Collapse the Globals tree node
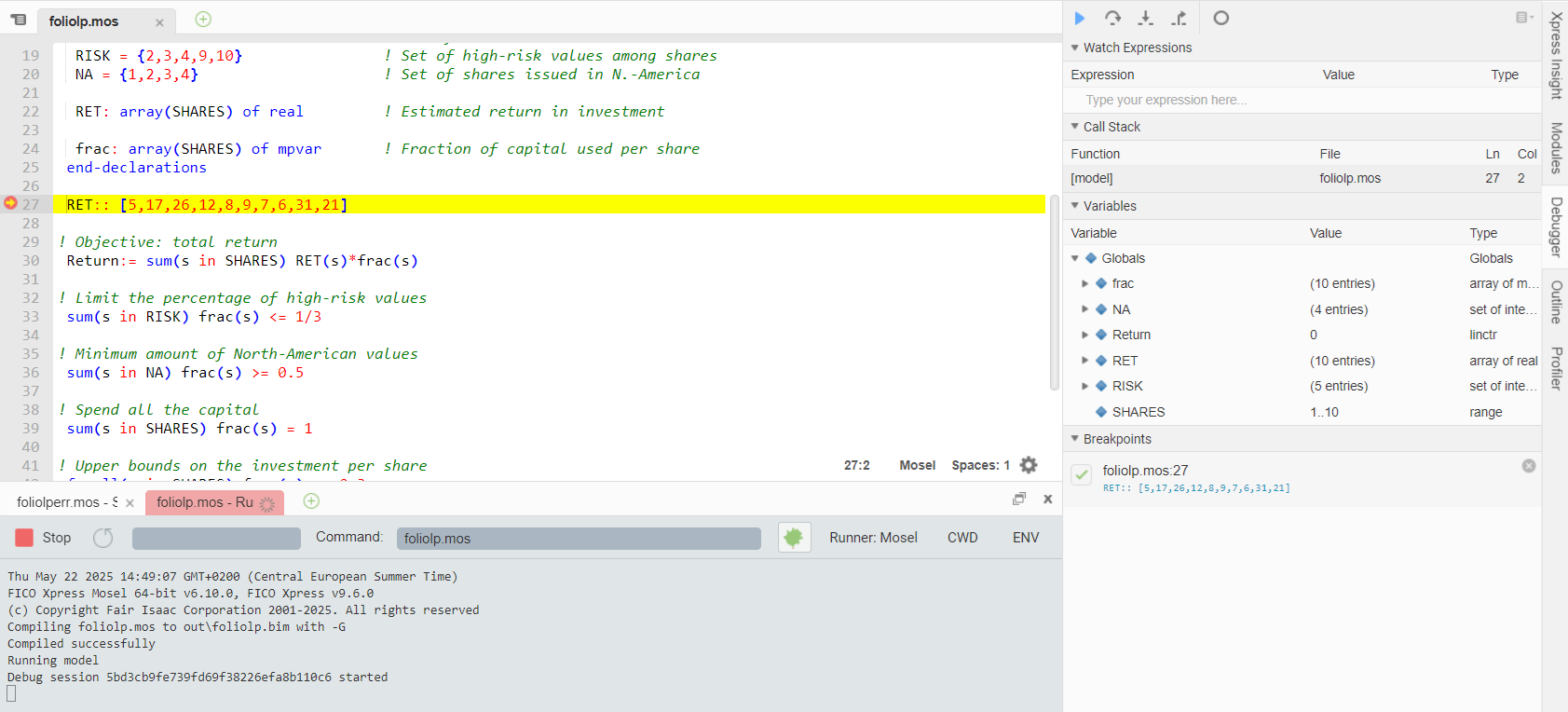This screenshot has height=712, width=1568. point(1075,258)
